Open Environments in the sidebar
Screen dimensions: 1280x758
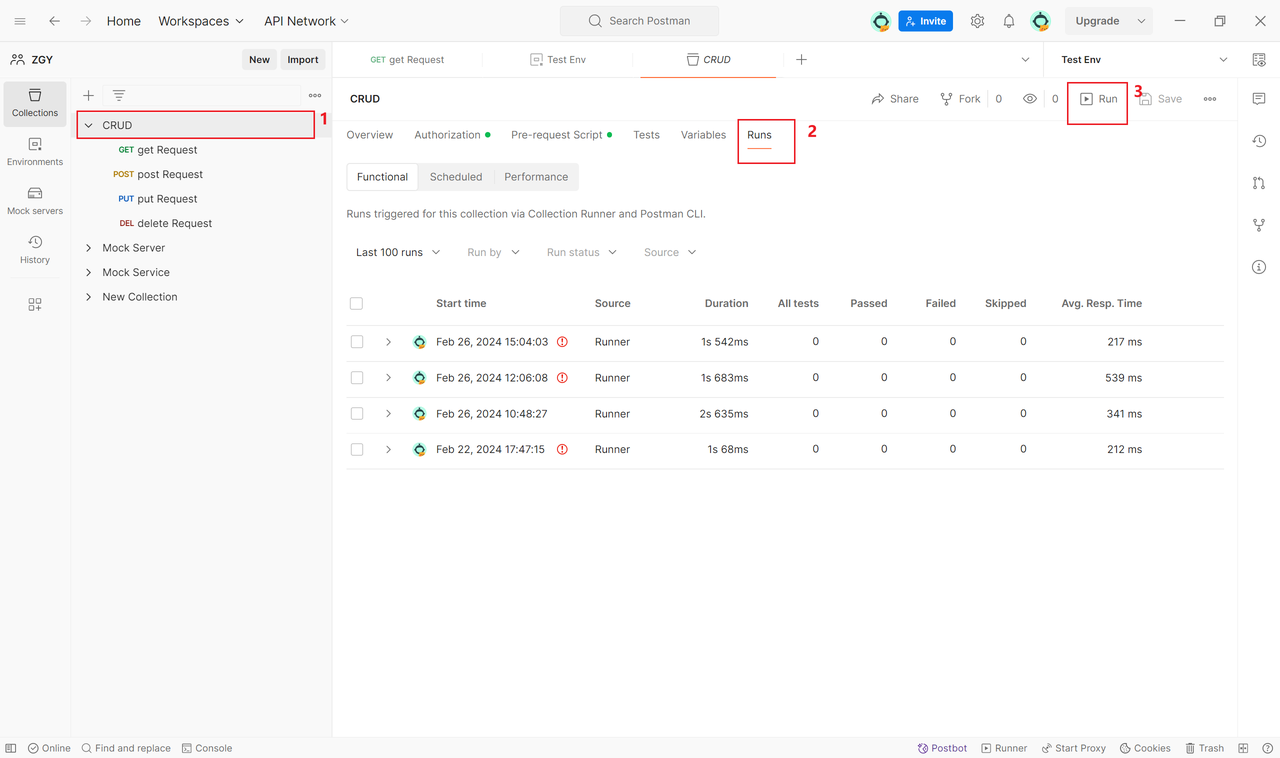point(35,152)
